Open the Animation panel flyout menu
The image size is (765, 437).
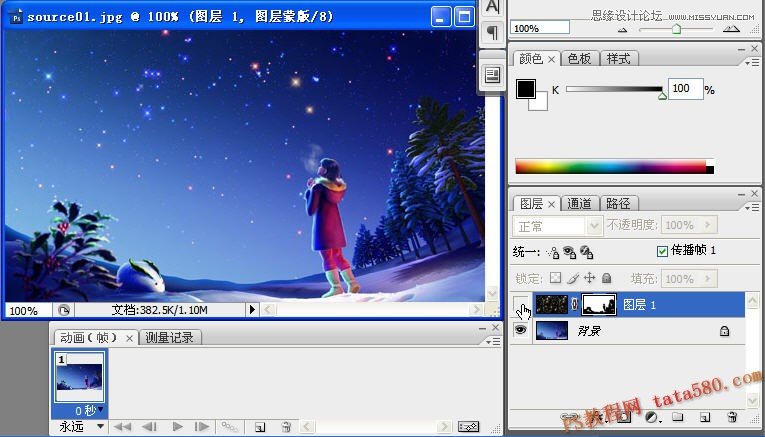pos(495,342)
